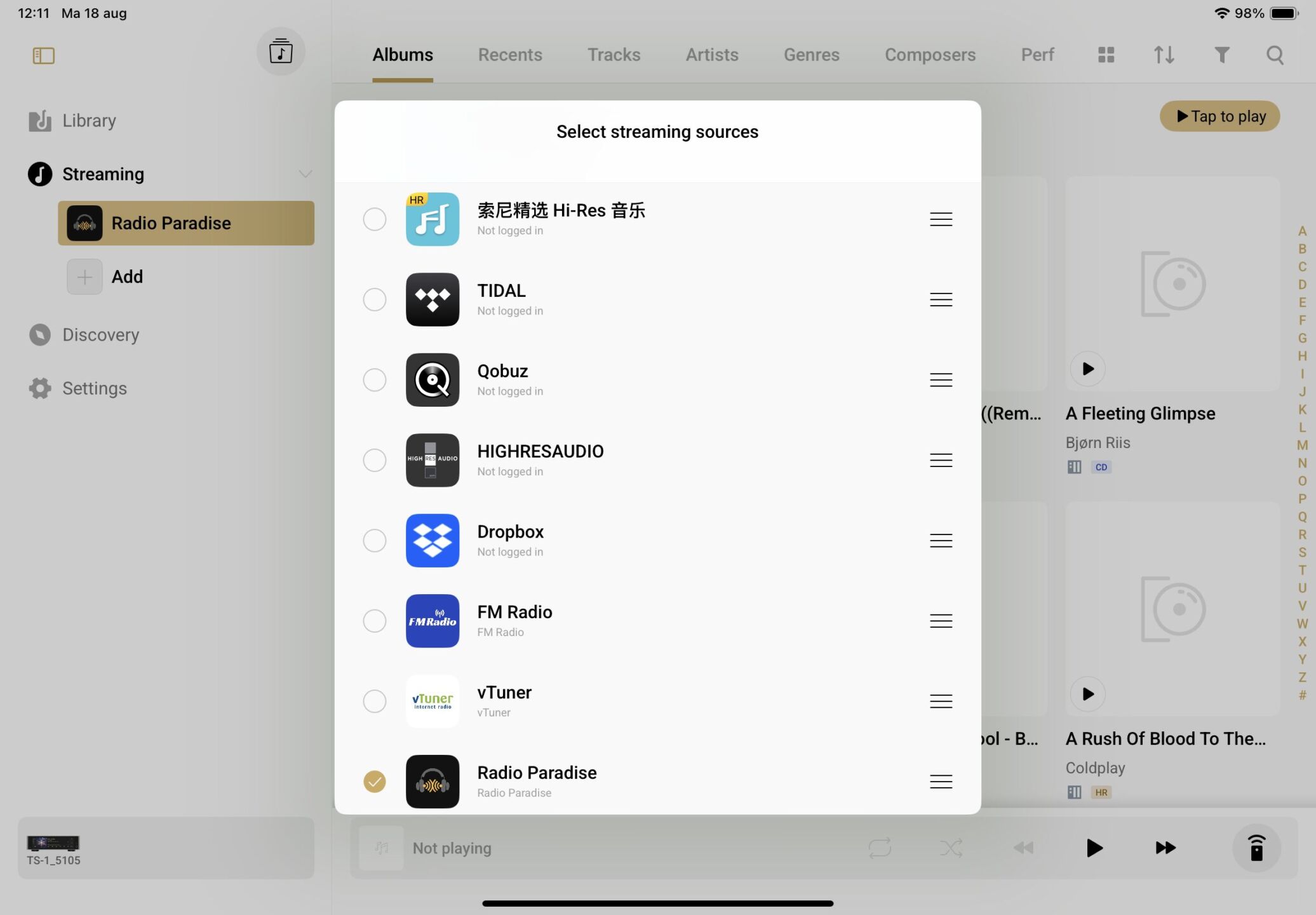Image resolution: width=1316 pixels, height=915 pixels.
Task: Open the filter funnel options
Action: point(1221,55)
